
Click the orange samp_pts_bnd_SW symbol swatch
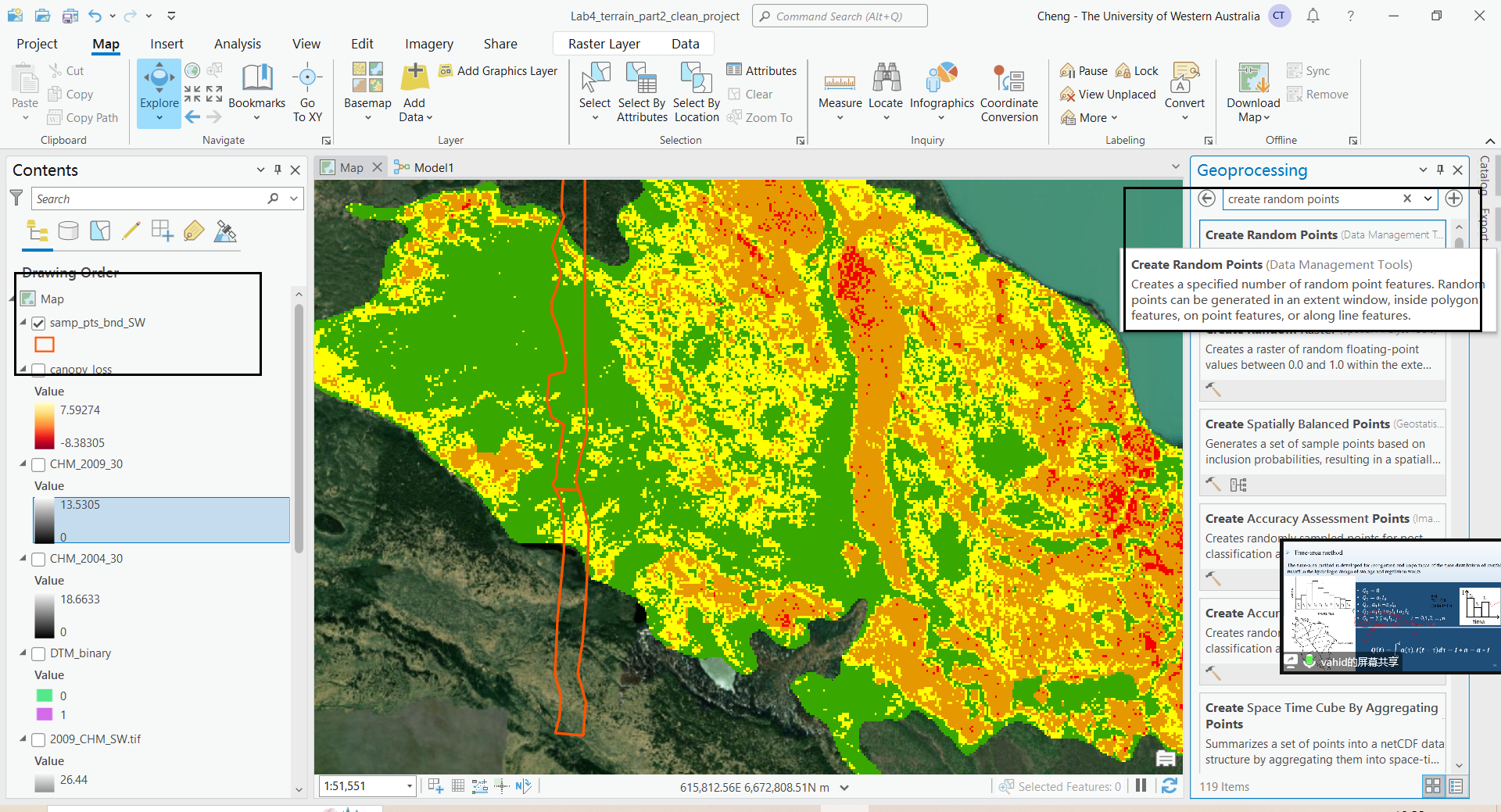45,345
